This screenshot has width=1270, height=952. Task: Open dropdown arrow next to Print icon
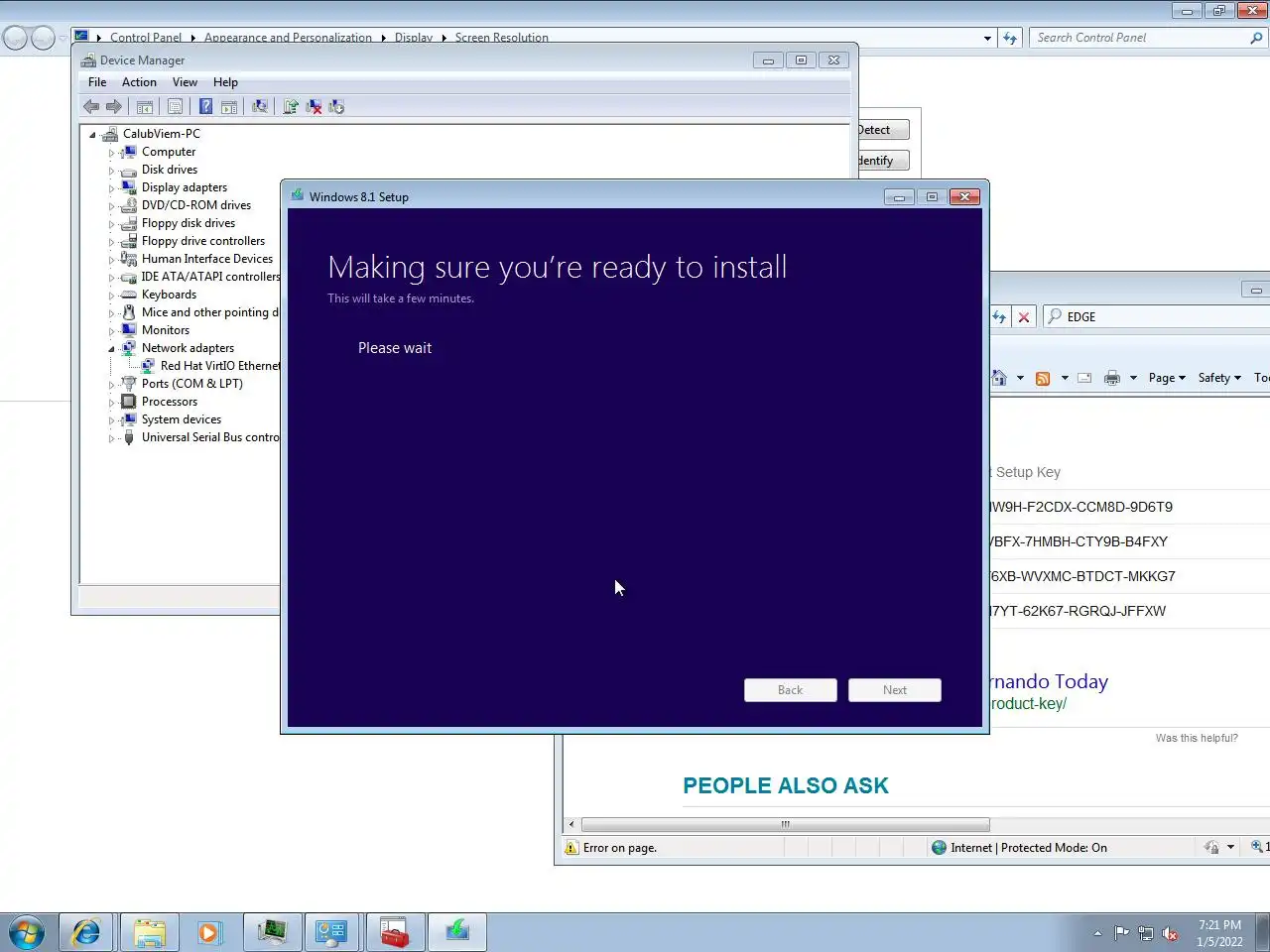pyautogui.click(x=1133, y=378)
